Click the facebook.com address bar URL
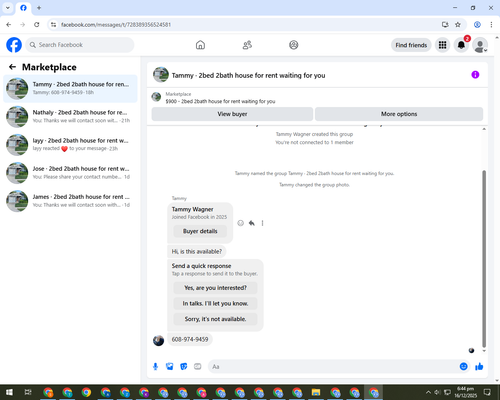Image resolution: width=500 pixels, height=400 pixels. [116, 25]
